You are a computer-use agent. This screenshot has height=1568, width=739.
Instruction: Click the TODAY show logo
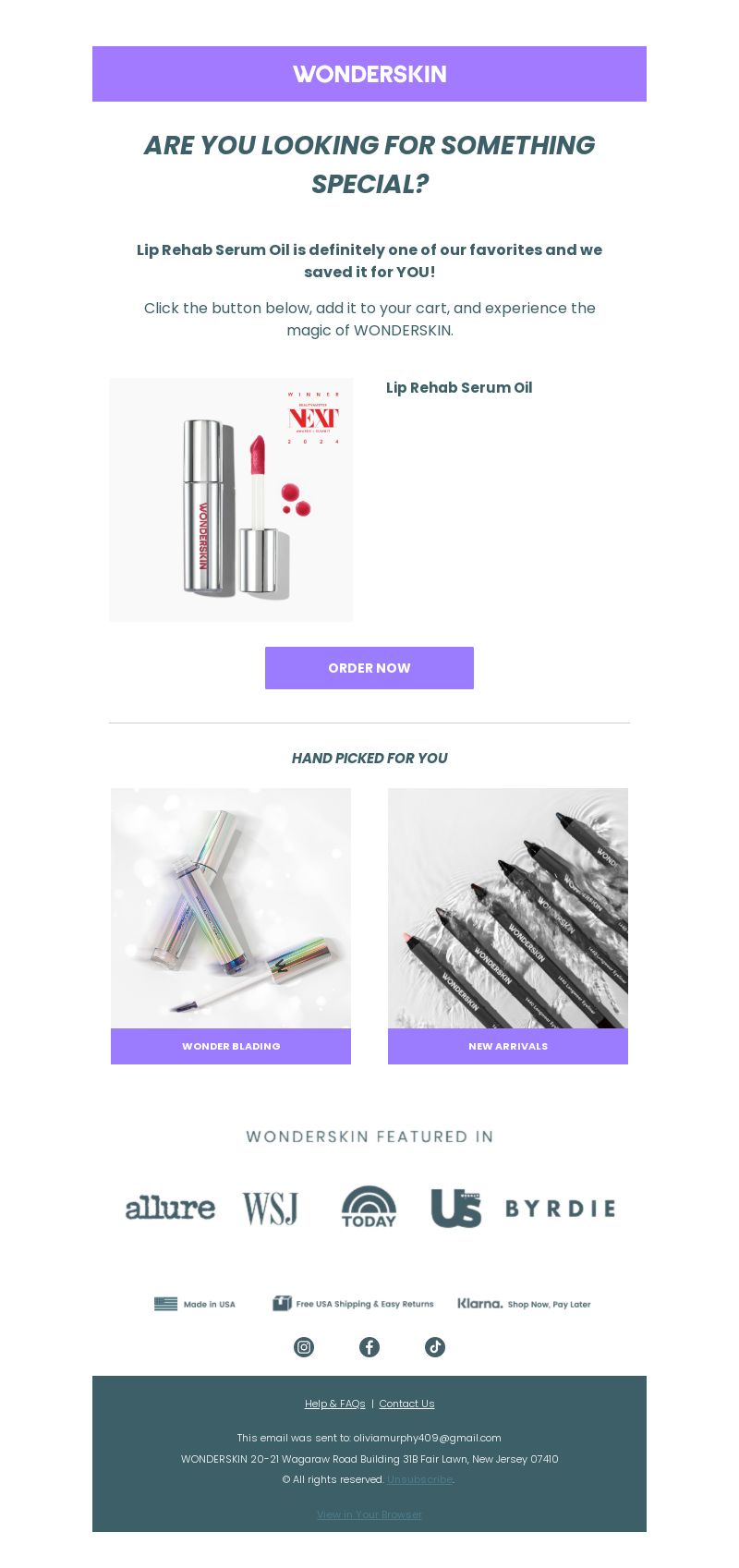[369, 1207]
